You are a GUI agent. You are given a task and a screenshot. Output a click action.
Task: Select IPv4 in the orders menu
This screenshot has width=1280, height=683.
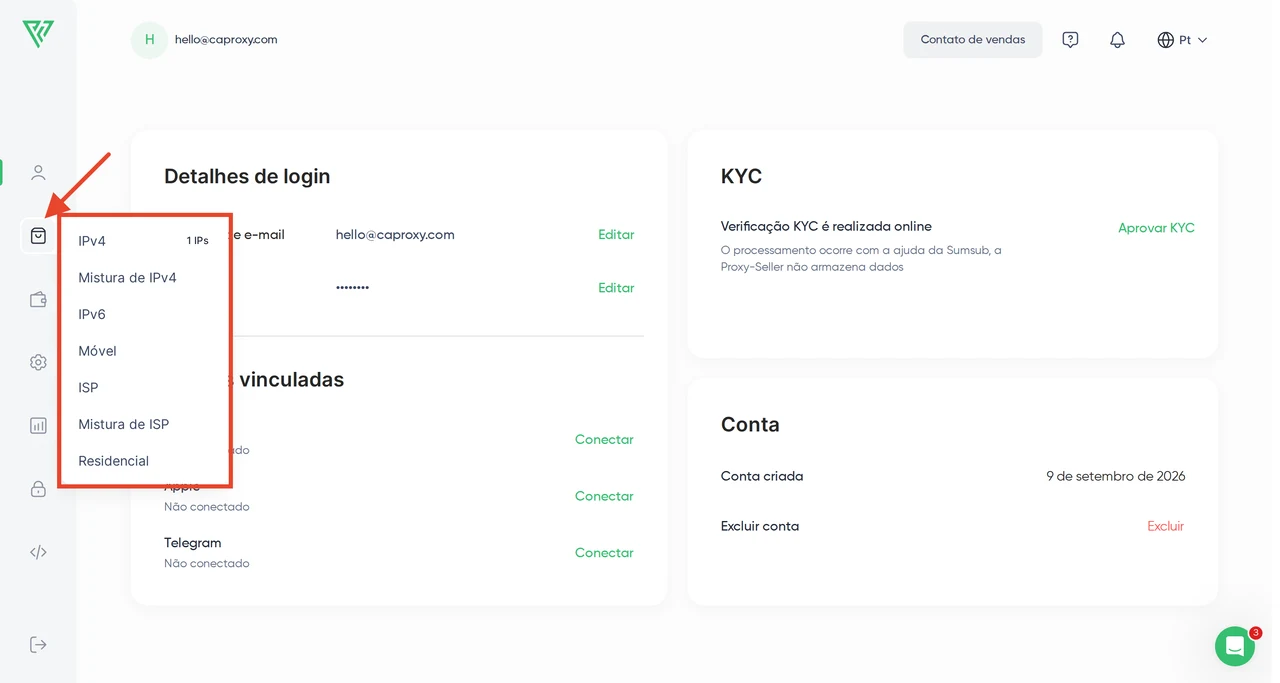(x=92, y=241)
